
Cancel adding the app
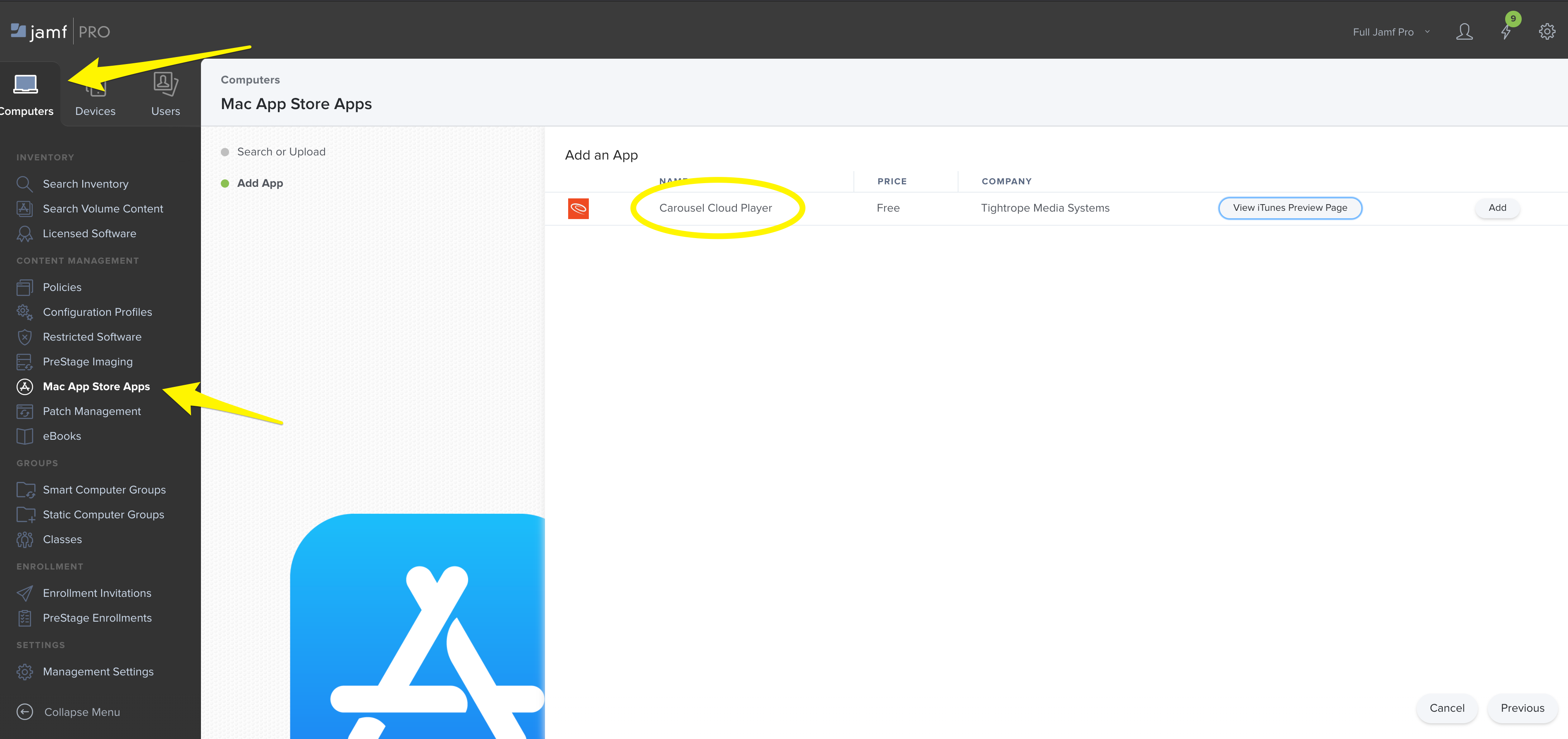click(x=1447, y=708)
